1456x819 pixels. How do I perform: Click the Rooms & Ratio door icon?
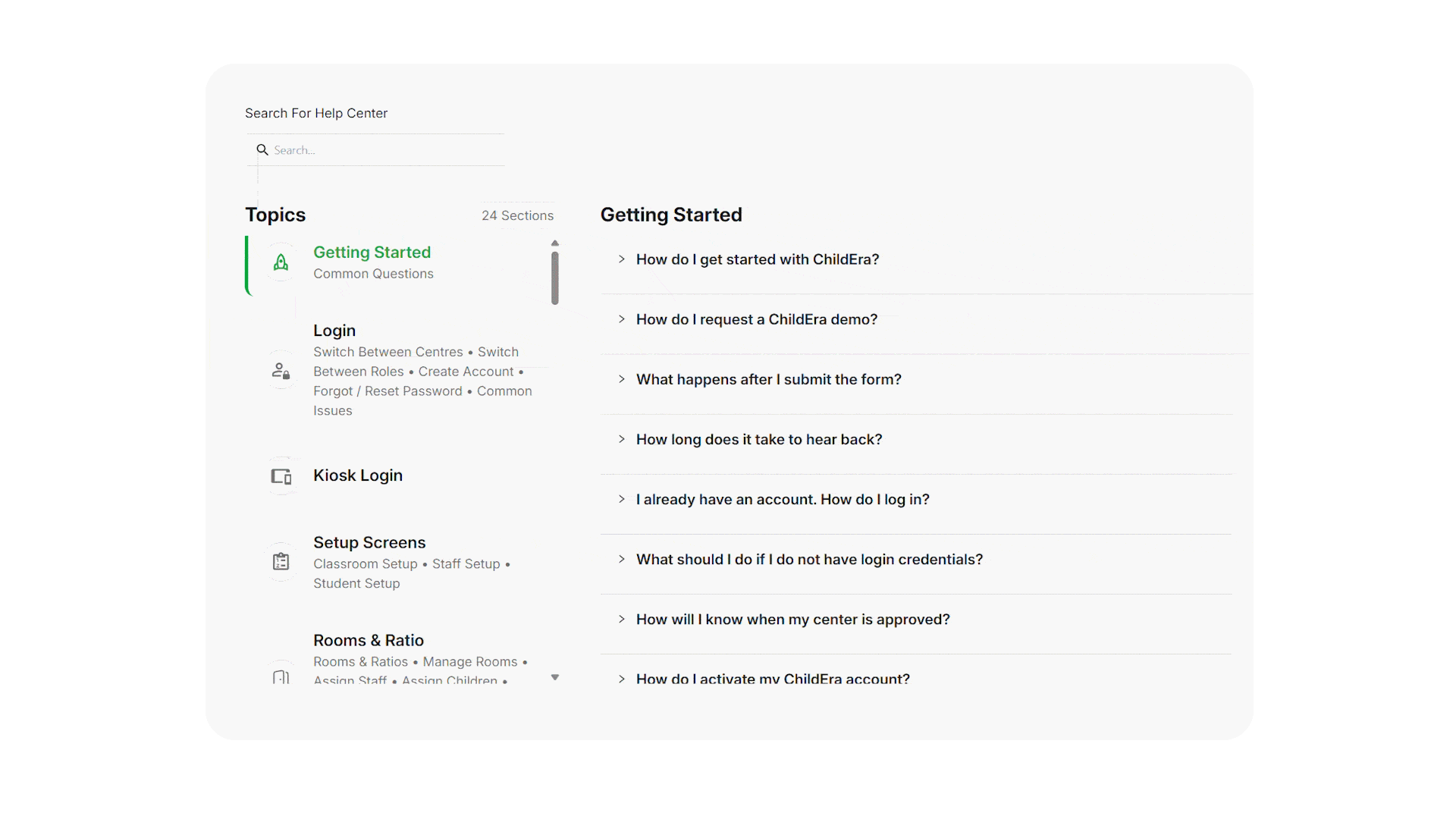281,677
